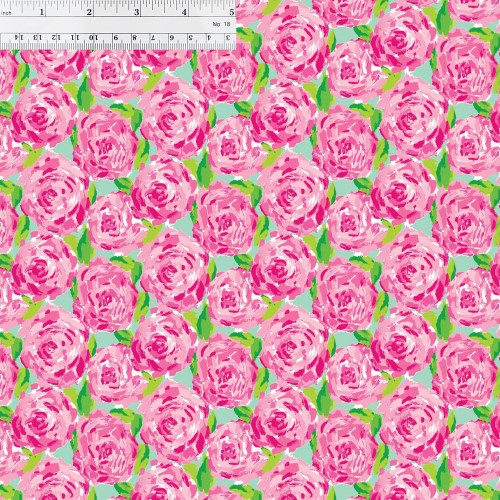Click the "inch" unit label on the ruler
The width and height of the screenshot is (500, 500).
coord(7,13)
